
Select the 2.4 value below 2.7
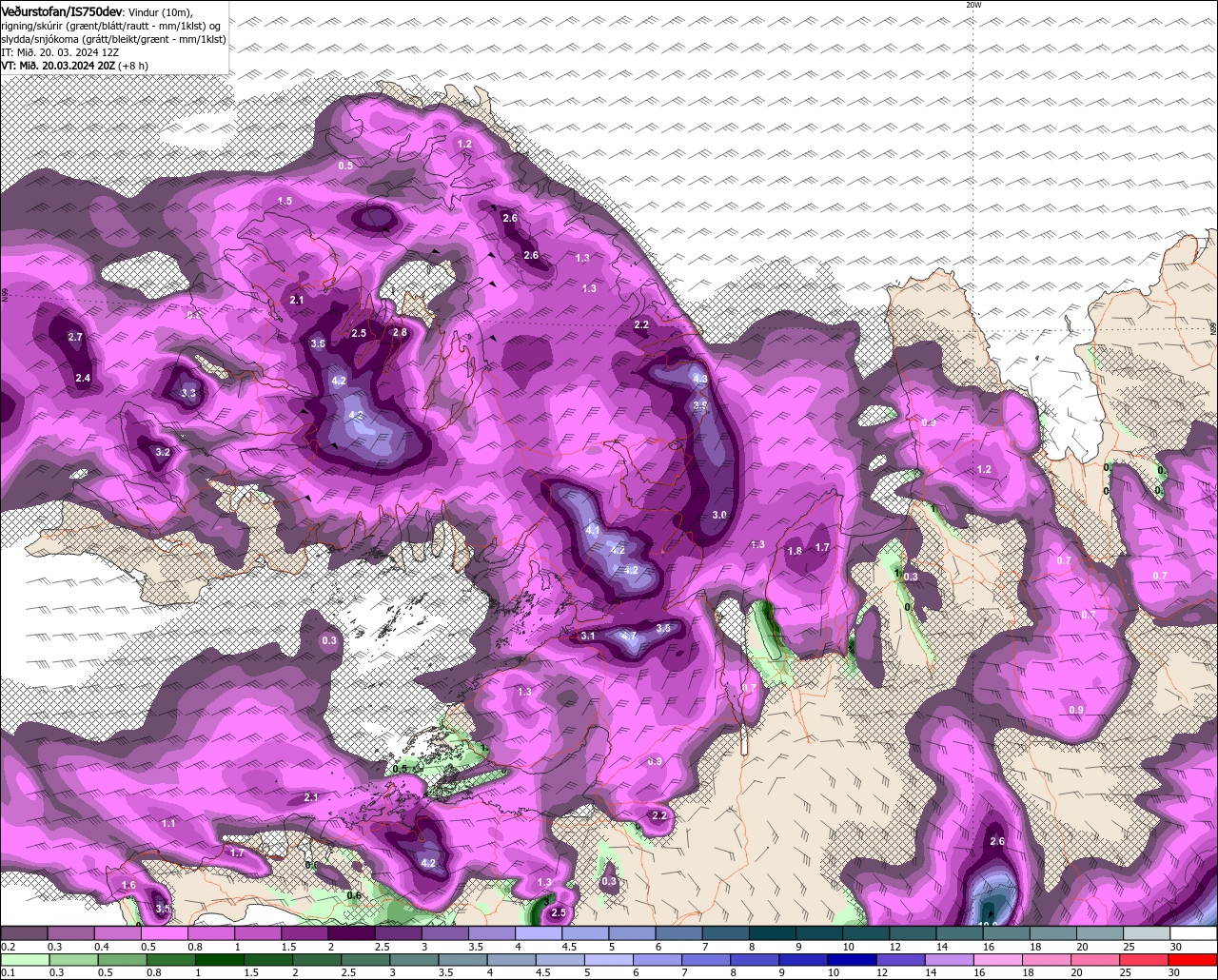tap(83, 379)
